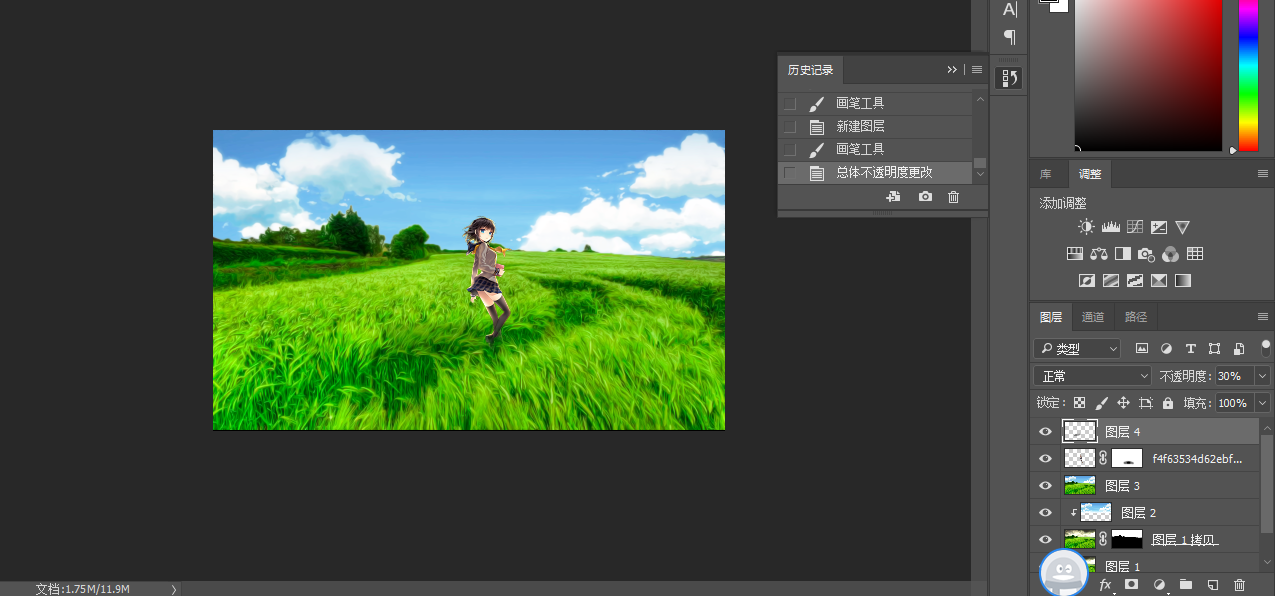Add a Brightness/Contrast adjustment
Viewport: 1275px width, 596px height.
pos(1086,227)
